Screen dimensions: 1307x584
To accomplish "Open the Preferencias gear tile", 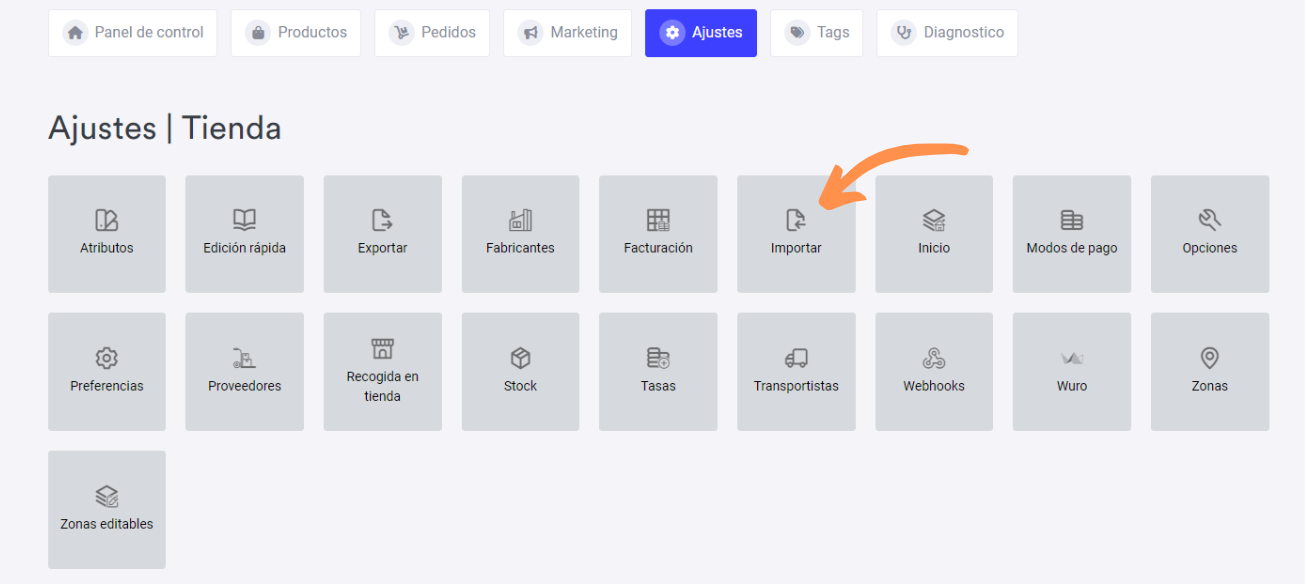I will 107,372.
